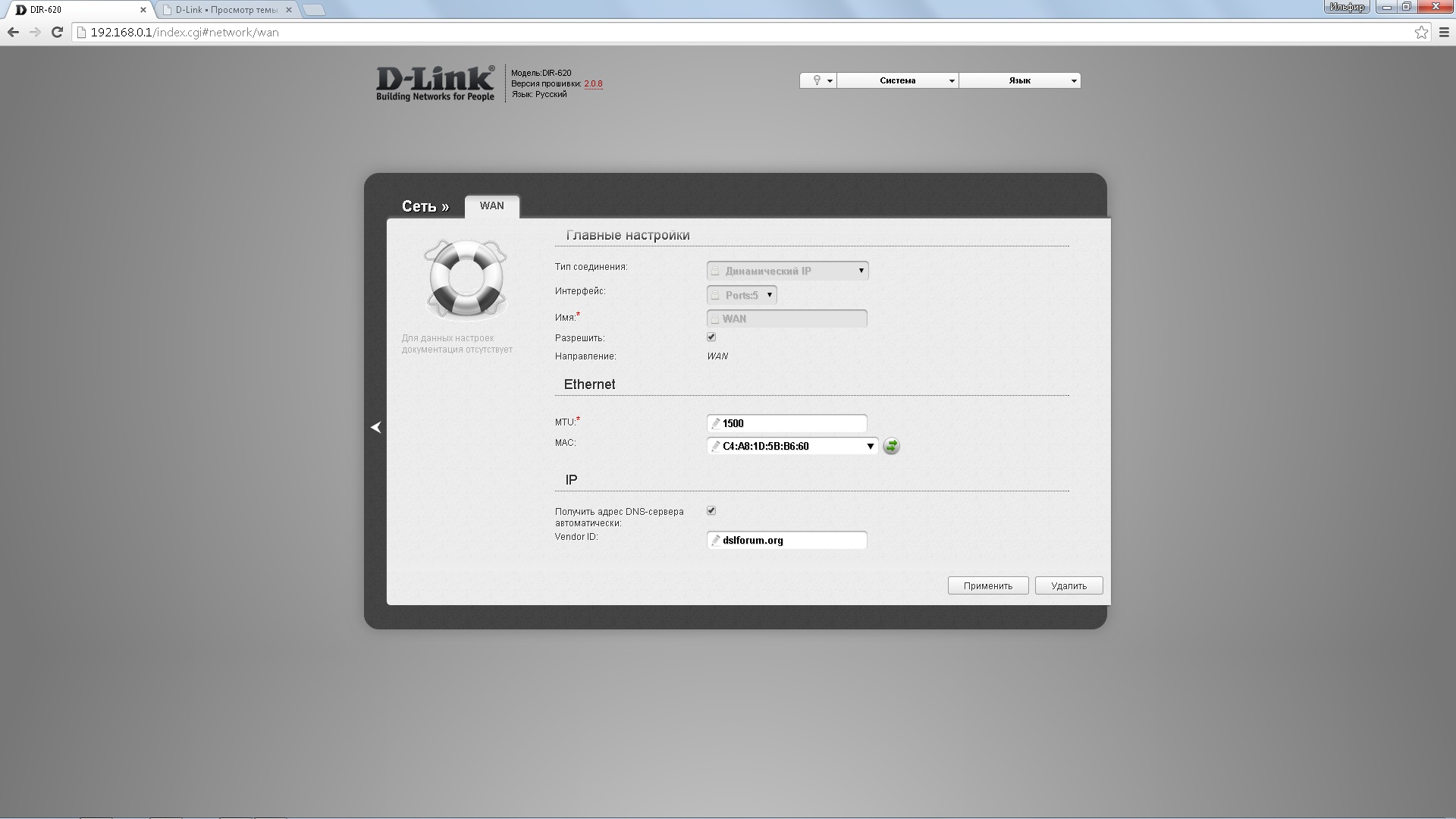Toggle the automatic DNS server address checkbox
The height and width of the screenshot is (819, 1456).
pyautogui.click(x=711, y=510)
